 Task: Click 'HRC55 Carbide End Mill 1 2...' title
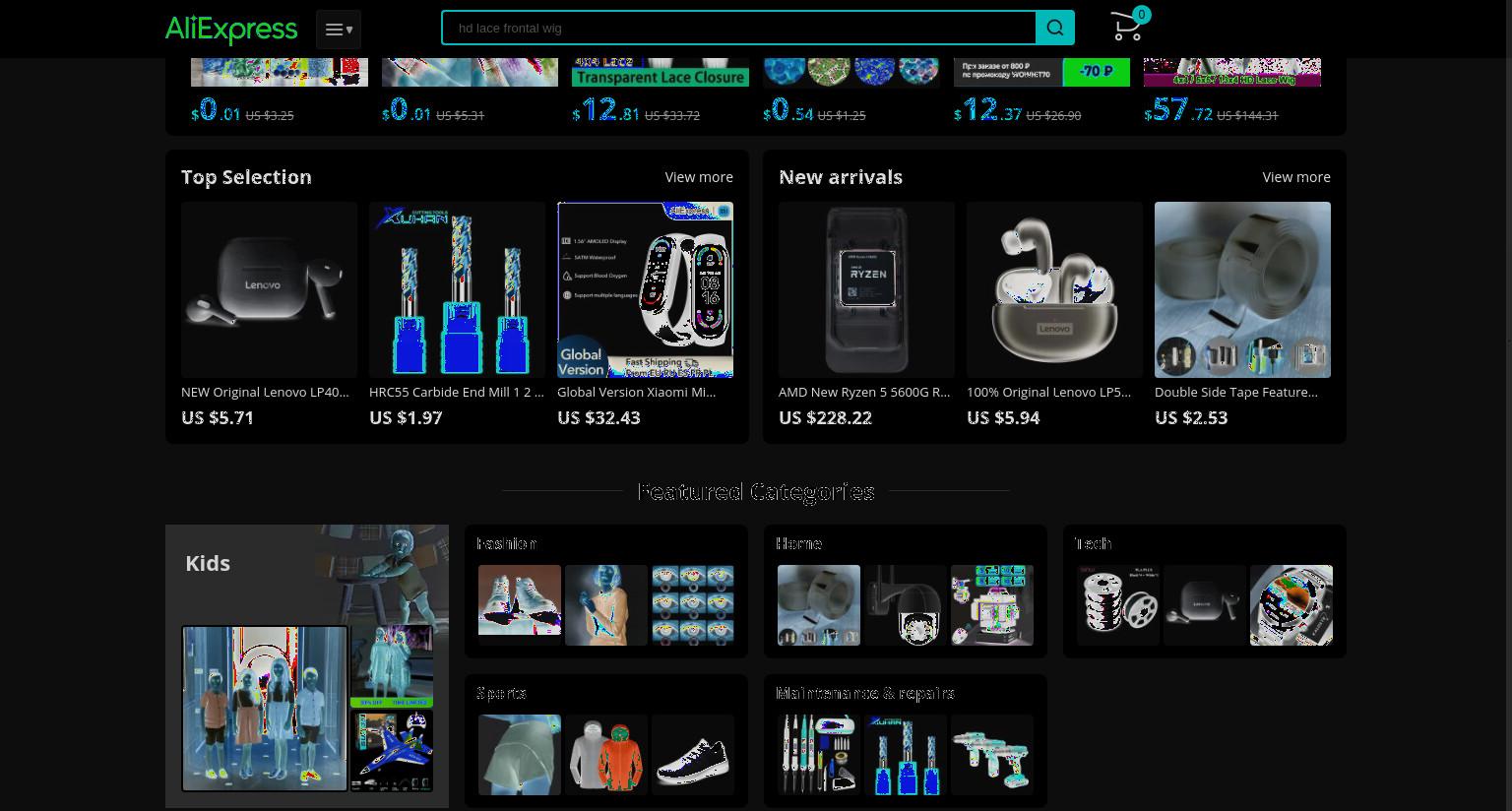point(456,392)
